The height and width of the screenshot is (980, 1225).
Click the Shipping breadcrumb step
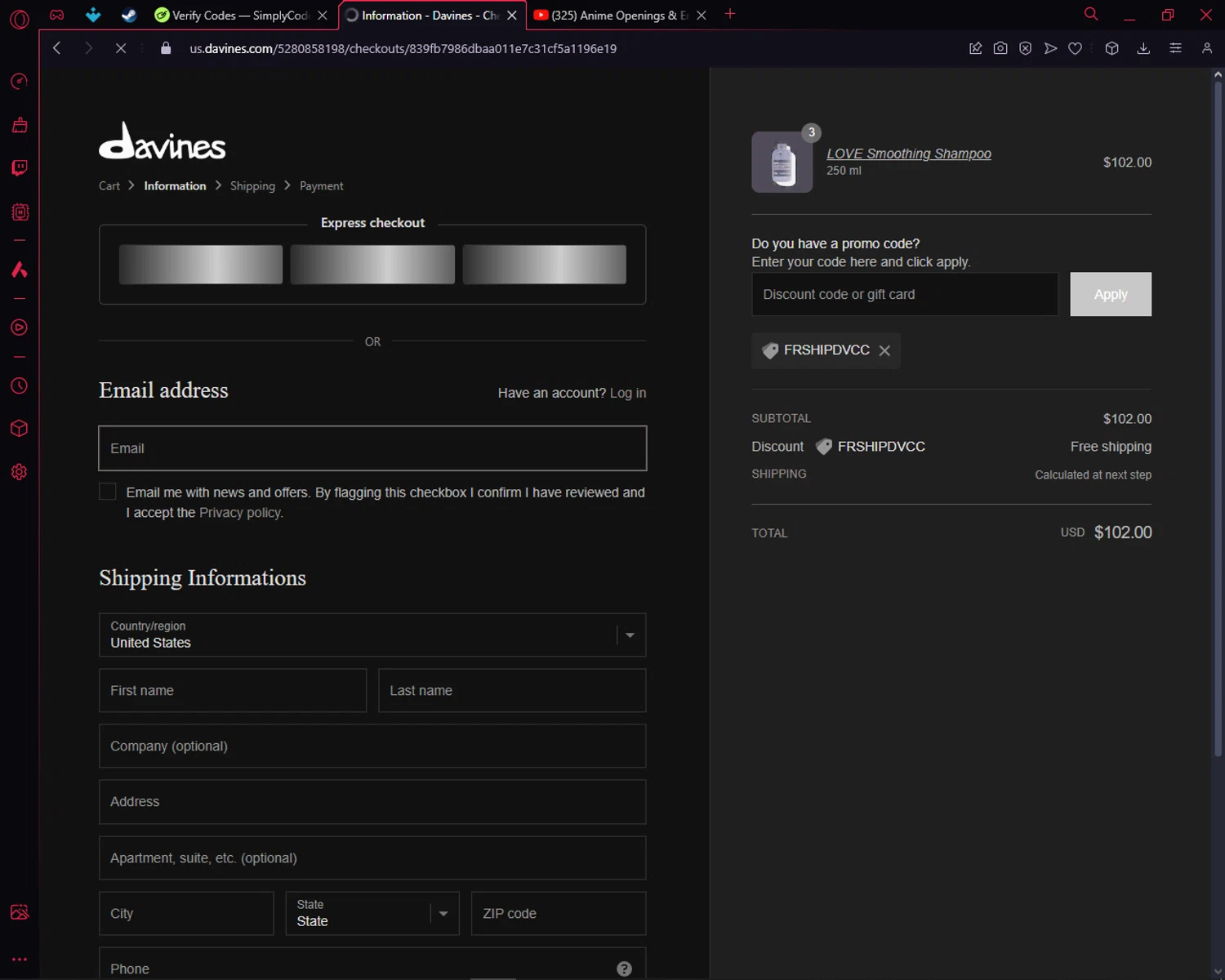252,186
